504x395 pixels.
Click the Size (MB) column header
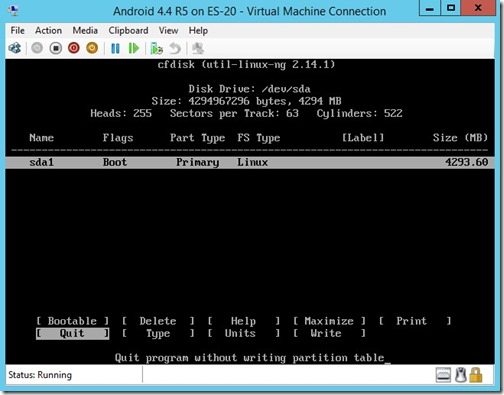(x=460, y=138)
